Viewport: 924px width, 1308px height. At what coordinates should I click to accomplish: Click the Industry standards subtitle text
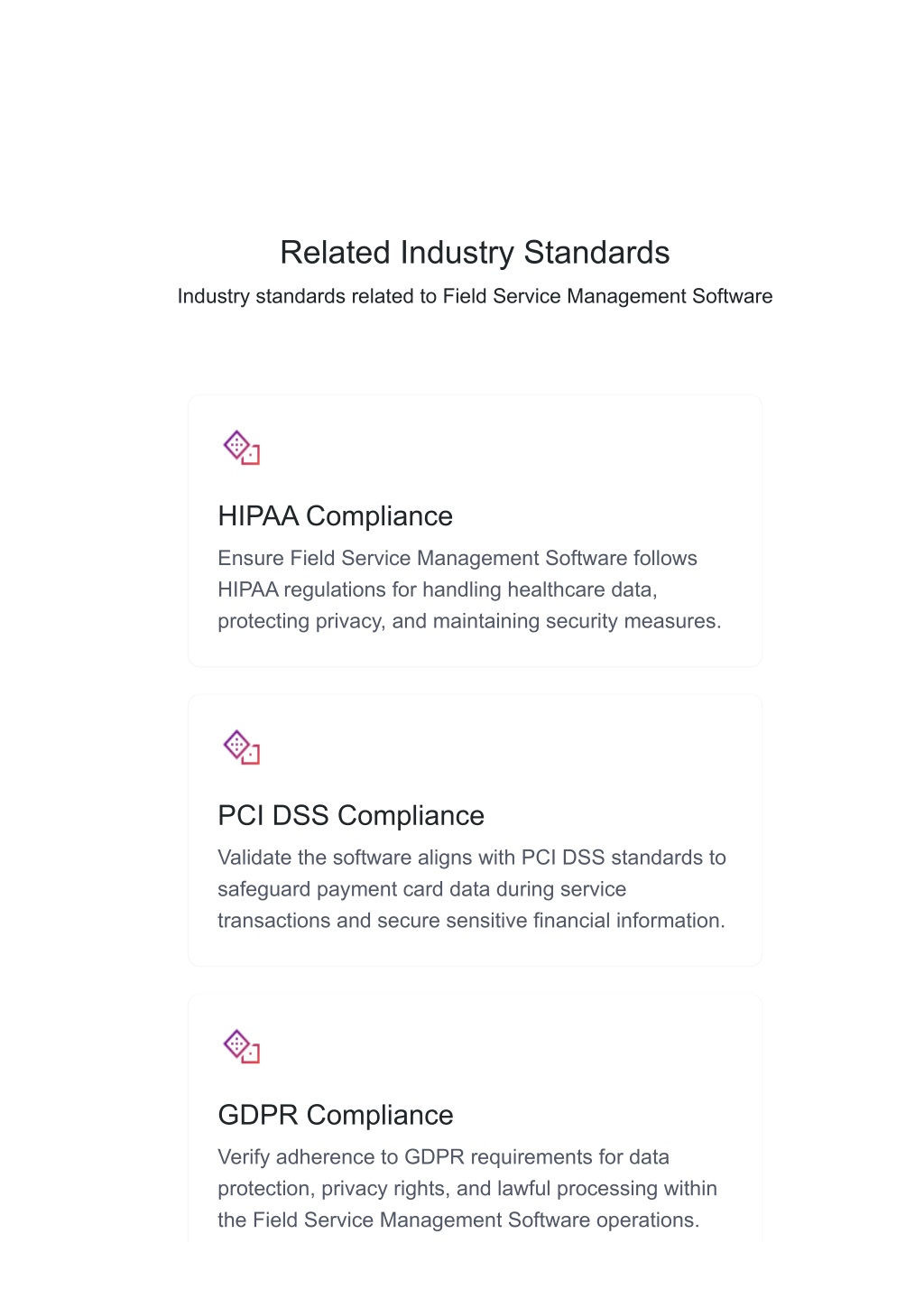point(475,296)
